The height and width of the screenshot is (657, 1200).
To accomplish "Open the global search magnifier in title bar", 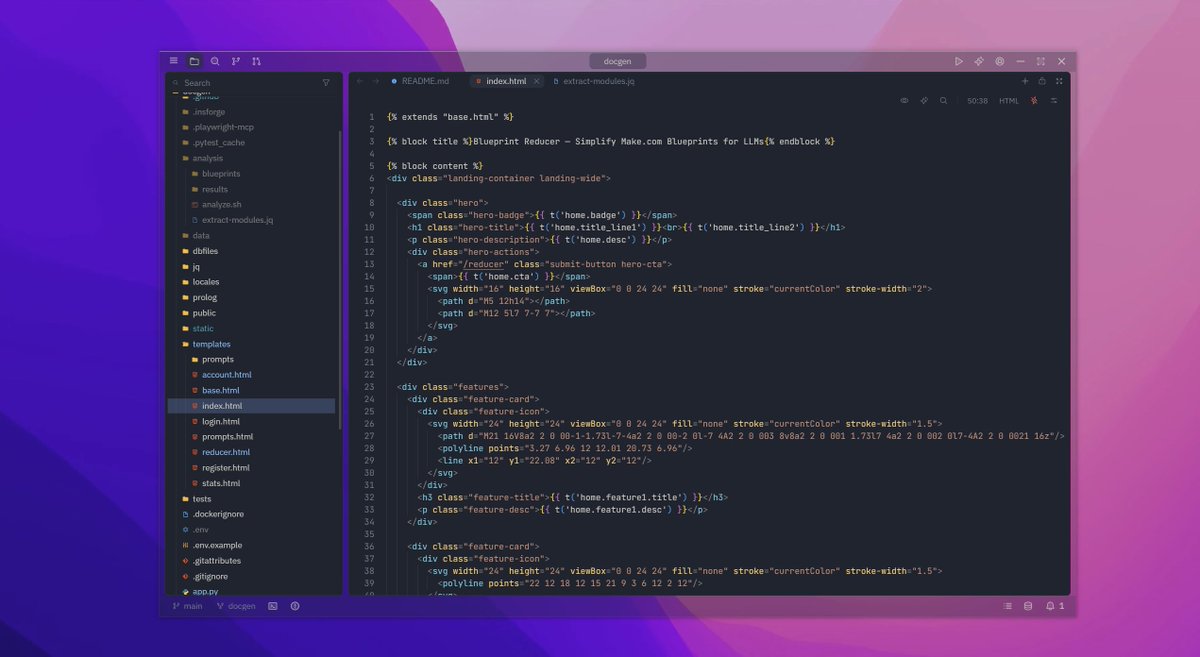I will (x=215, y=61).
